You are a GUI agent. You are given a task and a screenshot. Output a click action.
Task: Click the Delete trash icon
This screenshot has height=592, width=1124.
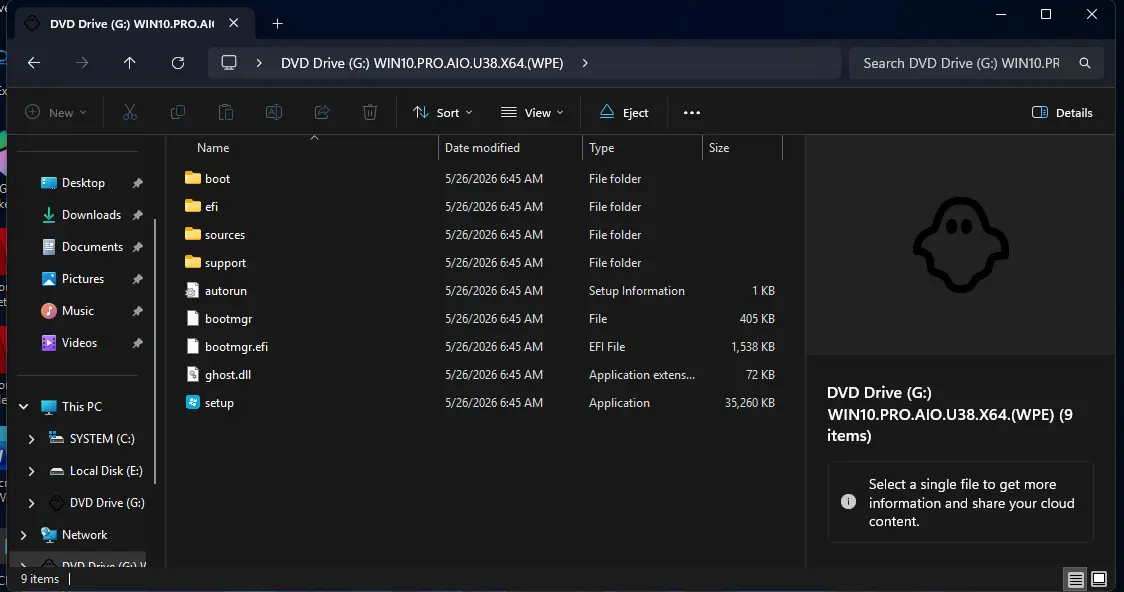pyautogui.click(x=370, y=113)
